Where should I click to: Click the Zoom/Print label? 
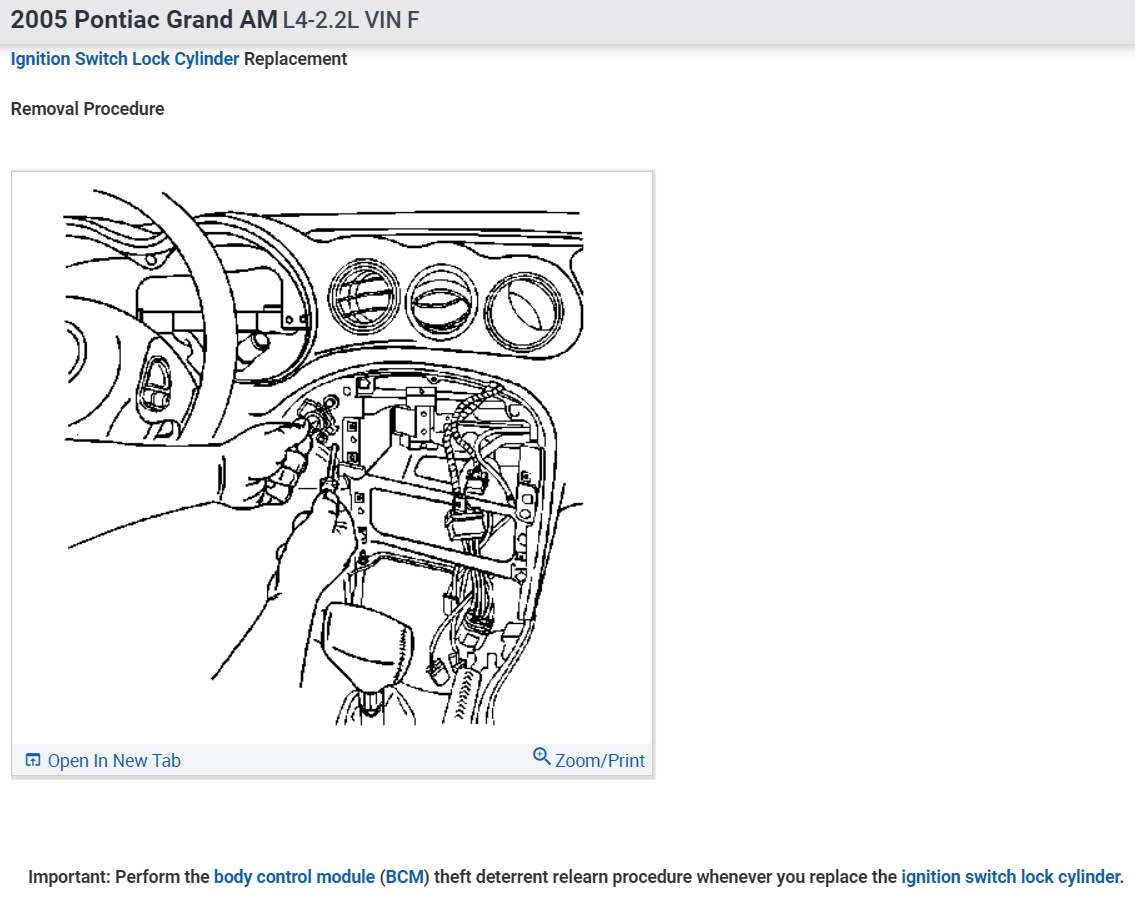[x=599, y=760]
